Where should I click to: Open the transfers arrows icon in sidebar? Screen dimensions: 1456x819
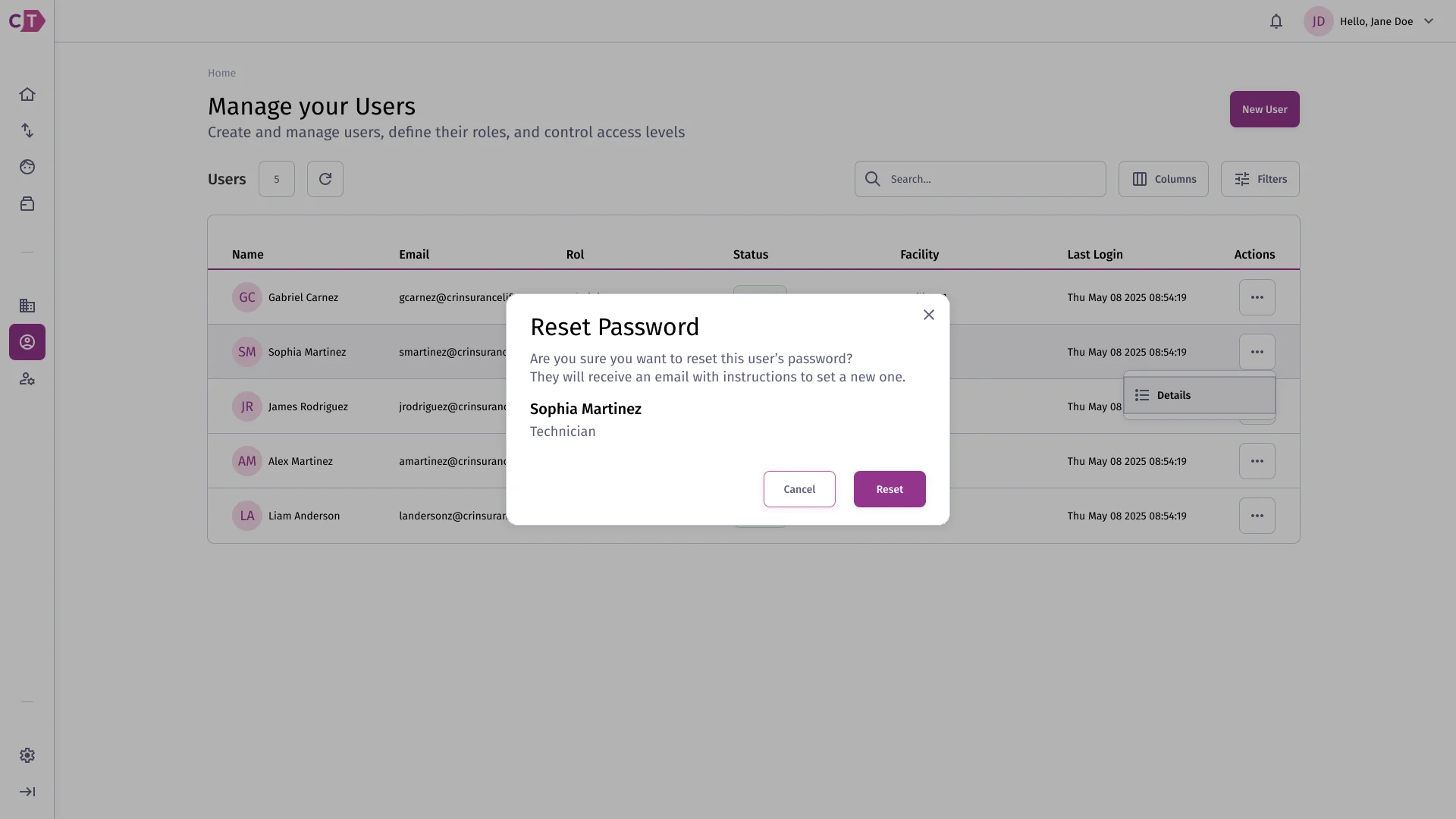(27, 130)
